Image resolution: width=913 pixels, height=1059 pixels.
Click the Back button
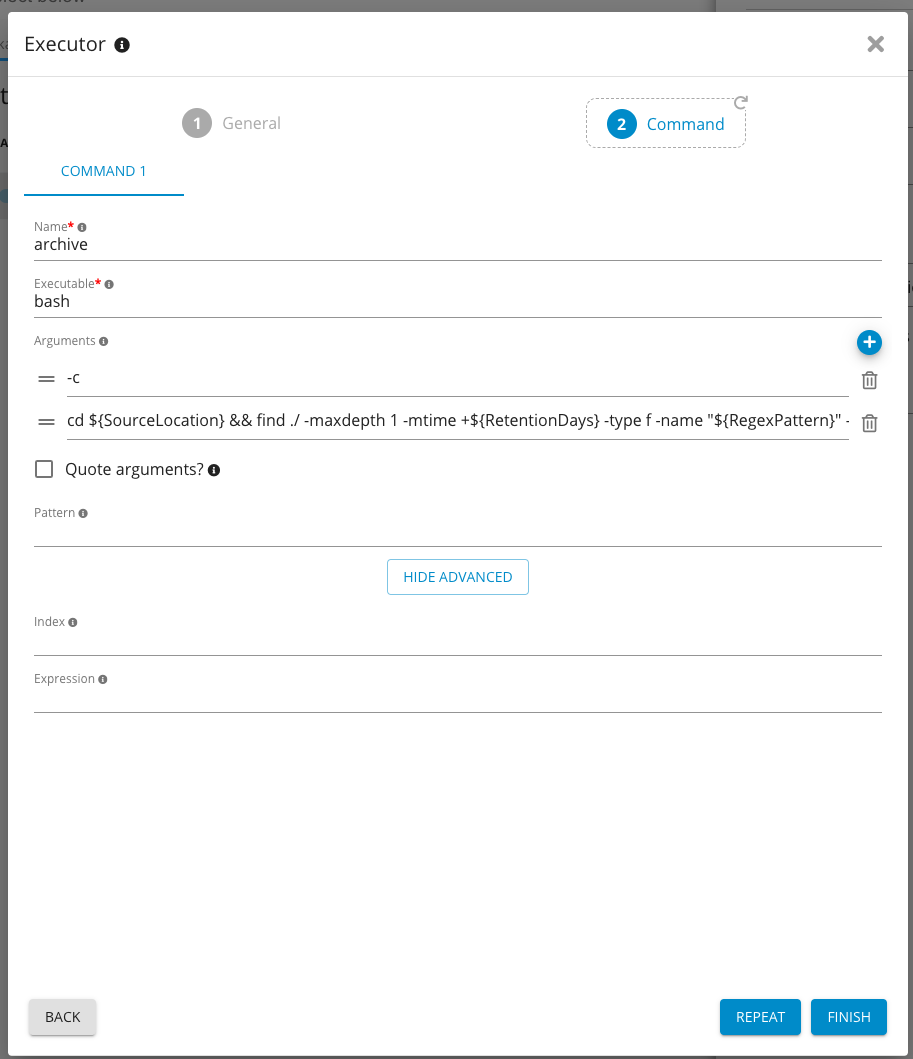62,1017
